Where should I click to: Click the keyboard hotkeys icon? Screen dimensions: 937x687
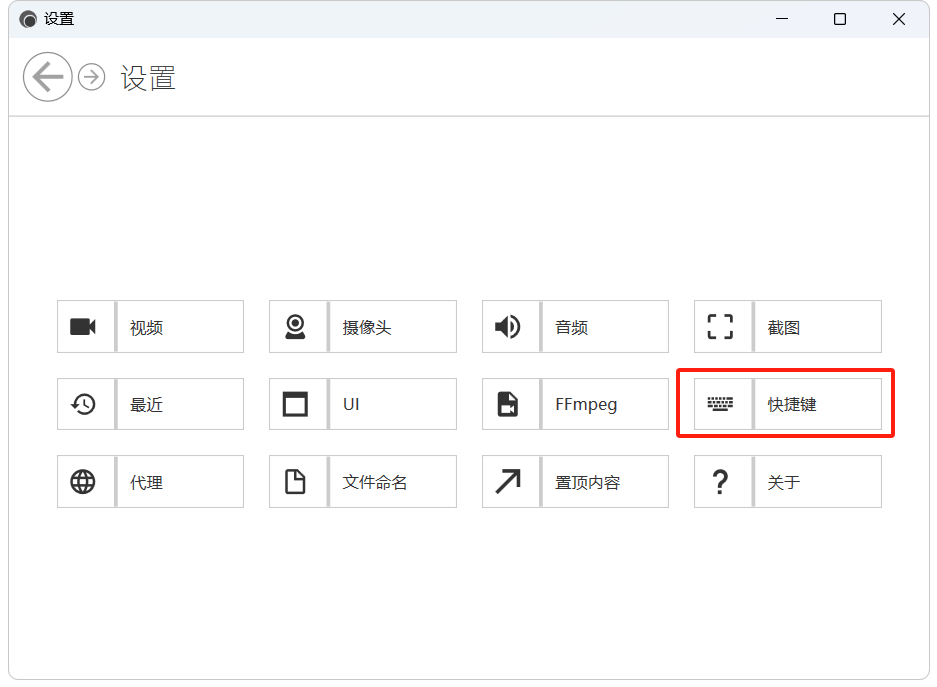tap(720, 404)
